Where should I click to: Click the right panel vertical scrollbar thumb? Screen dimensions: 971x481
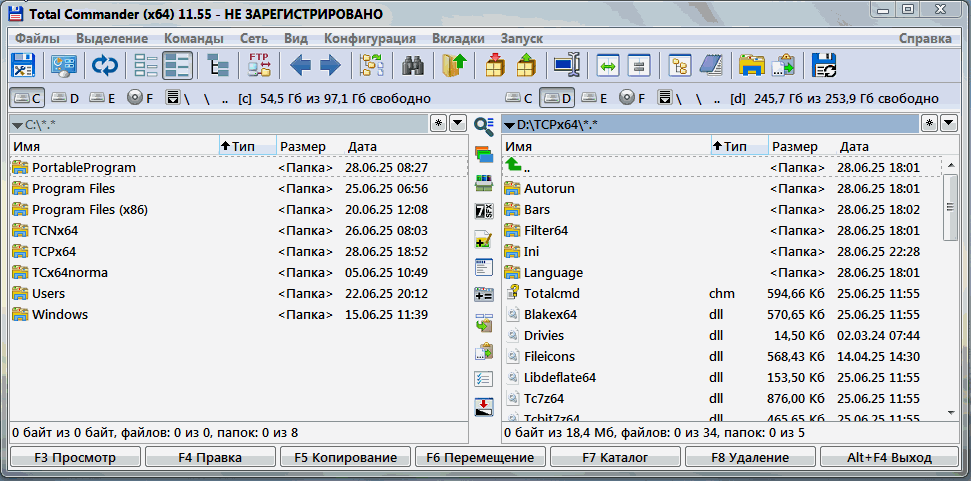point(951,207)
